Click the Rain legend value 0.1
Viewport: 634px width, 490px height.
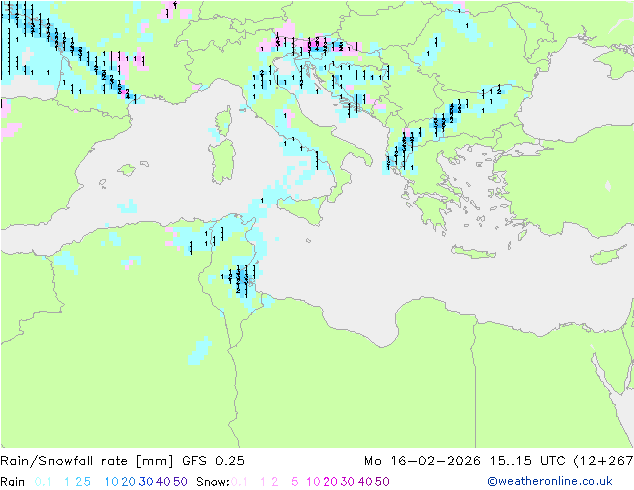pyautogui.click(x=43, y=482)
